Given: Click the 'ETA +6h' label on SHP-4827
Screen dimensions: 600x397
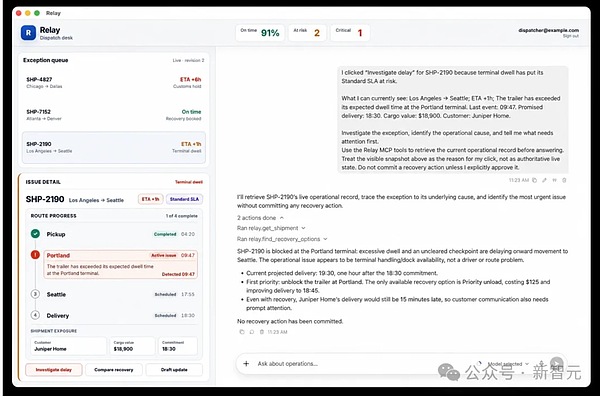Looking at the screenshot, I should [191, 79].
